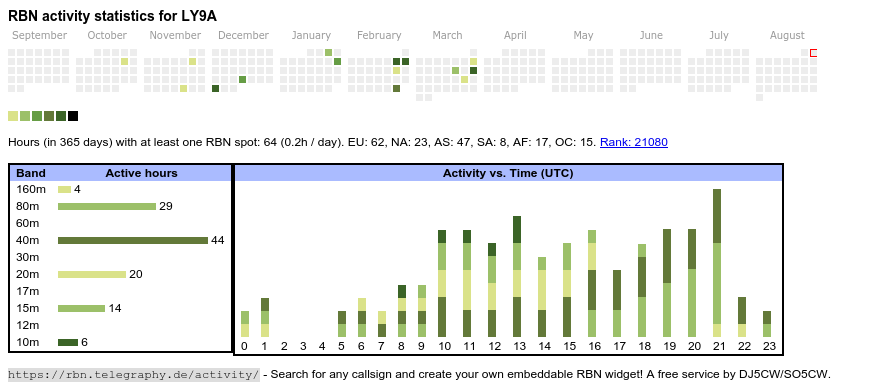Click the activity bar for hour 7
Image resolution: width=870 pixels, height=390 pixels.
point(382,324)
